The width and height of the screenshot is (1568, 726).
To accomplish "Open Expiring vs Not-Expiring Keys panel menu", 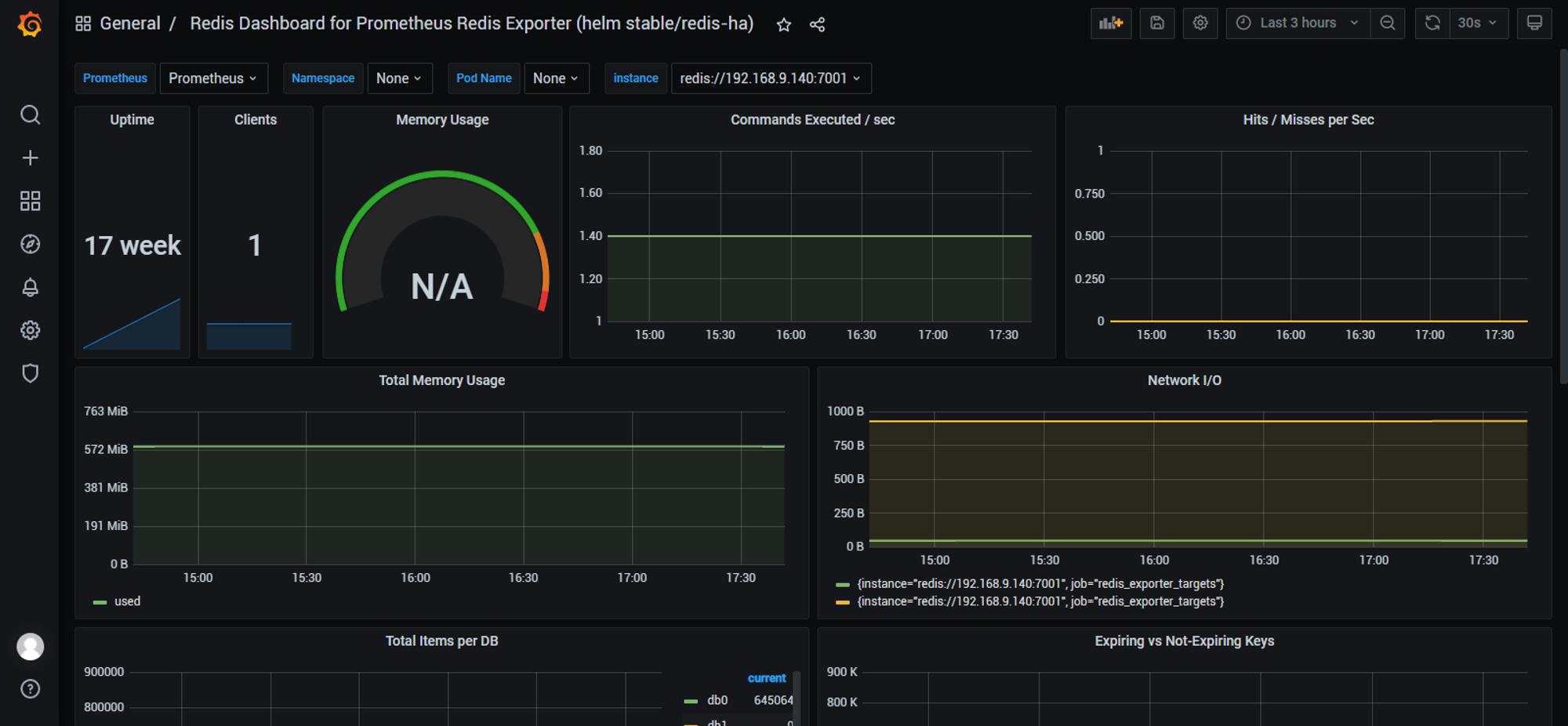I will (x=1184, y=641).
